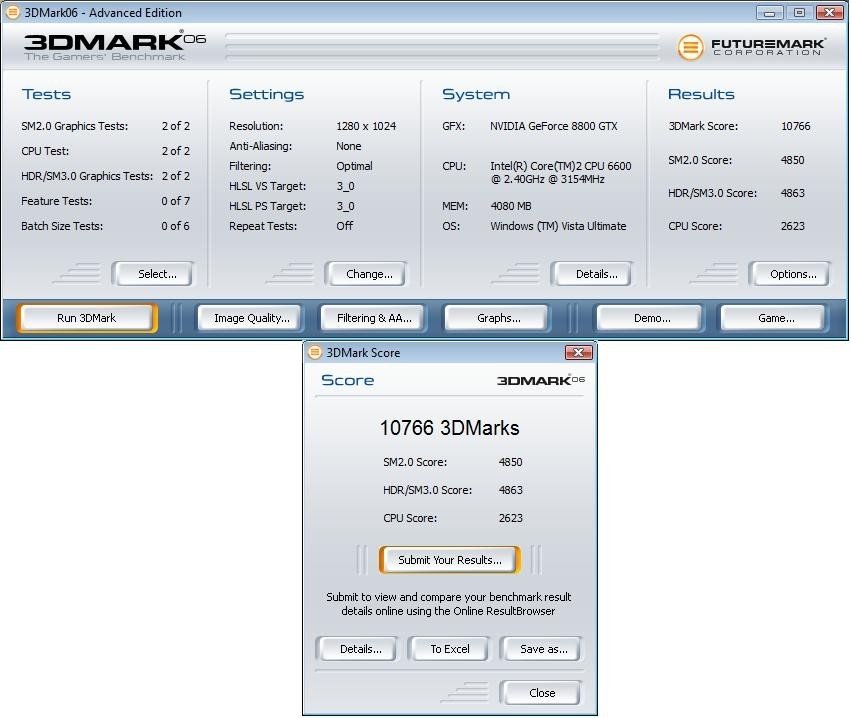The image size is (851, 718).
Task: Click 'Windows (TM) Vista Ultimate' text
Action: click(x=558, y=226)
